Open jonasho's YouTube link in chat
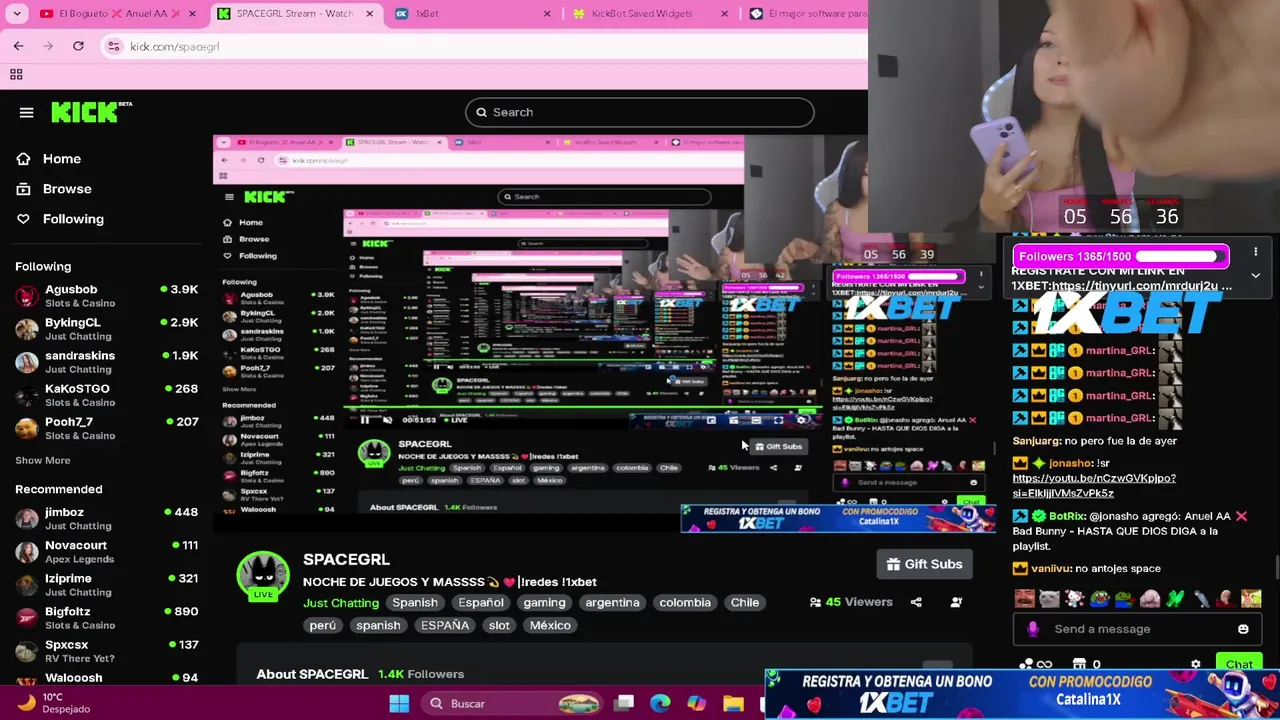This screenshot has width=1280, height=720. [1094, 486]
